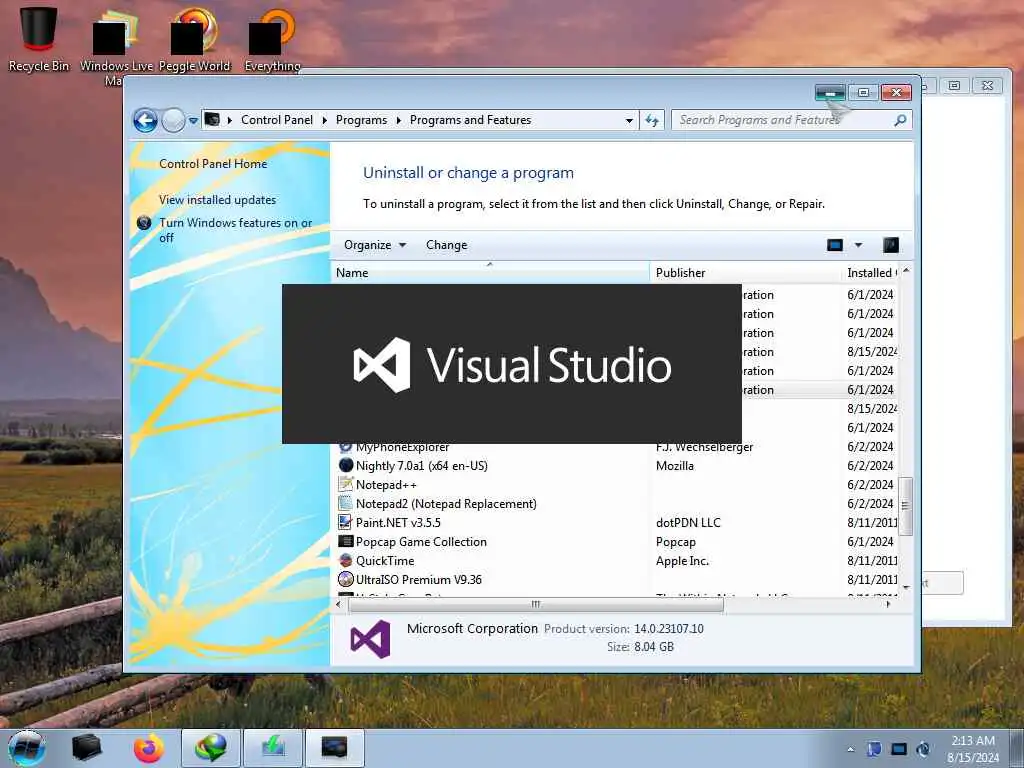Expand the arrow after Programs breadcrumb

pos(398,120)
